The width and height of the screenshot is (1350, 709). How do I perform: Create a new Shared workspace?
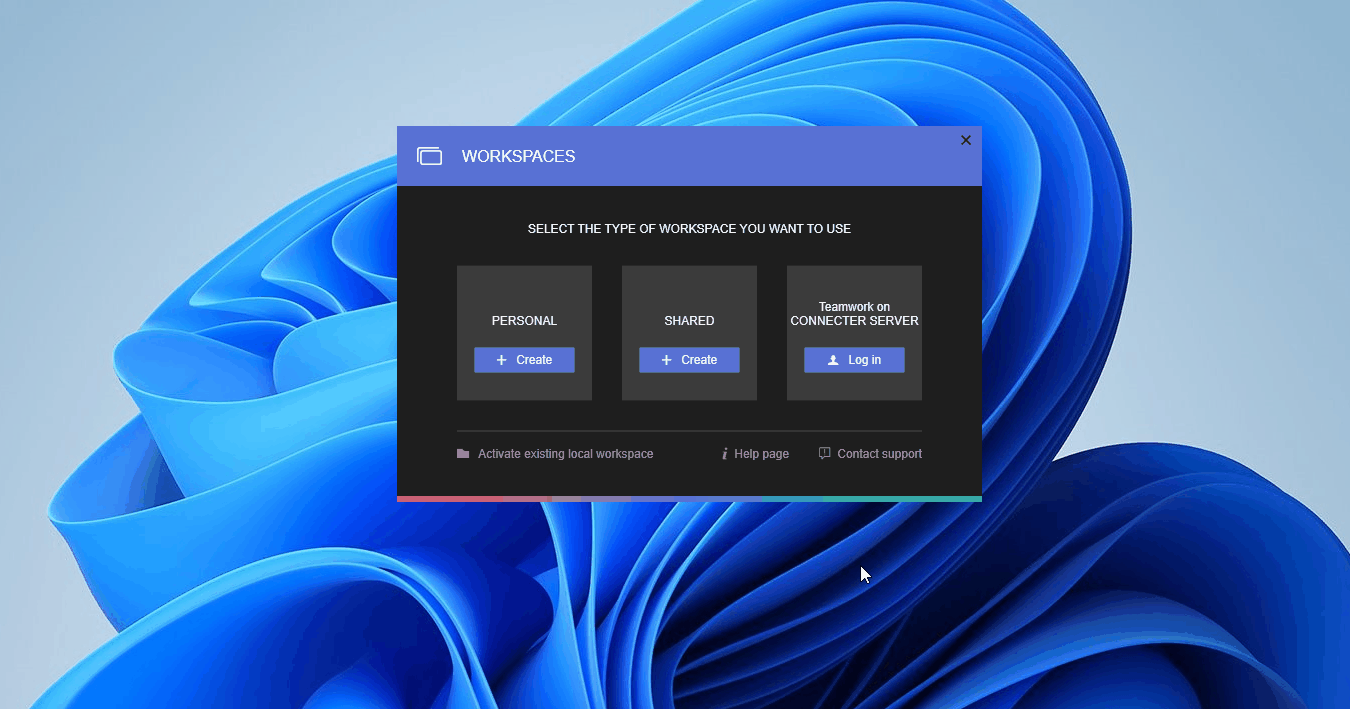(x=689, y=359)
